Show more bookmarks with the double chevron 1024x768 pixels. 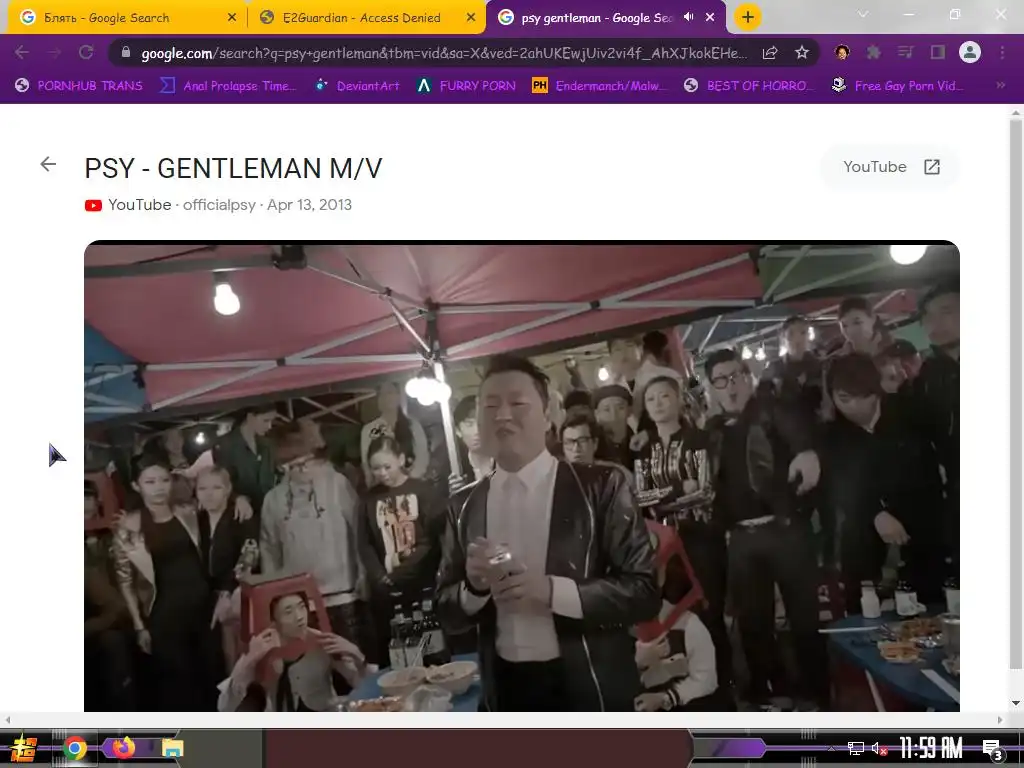tap(1000, 85)
